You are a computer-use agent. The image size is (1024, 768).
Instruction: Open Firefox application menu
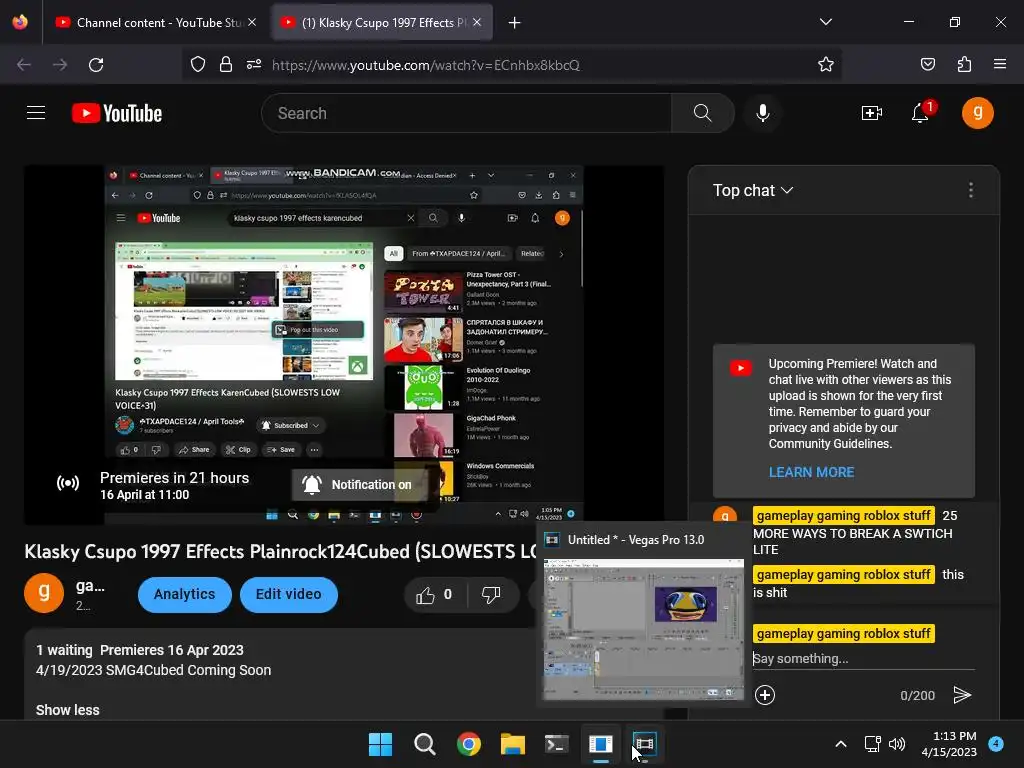(1000, 65)
